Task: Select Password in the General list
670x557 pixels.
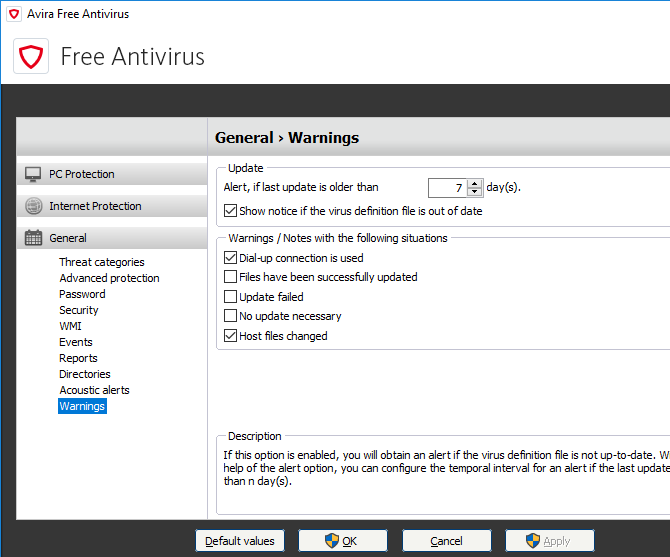Action: click(x=82, y=294)
